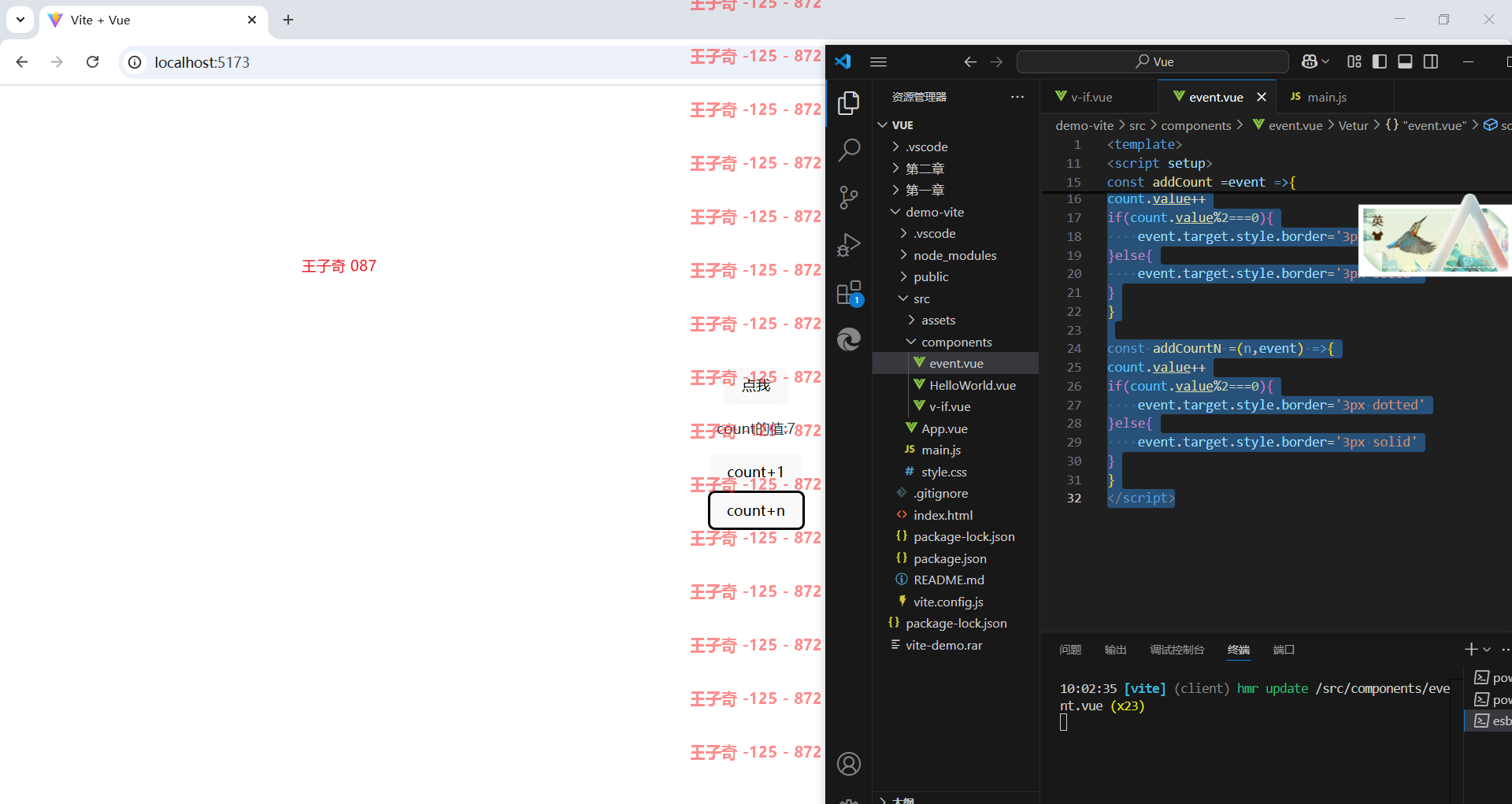Go back in VS Code editor history

tap(970, 61)
